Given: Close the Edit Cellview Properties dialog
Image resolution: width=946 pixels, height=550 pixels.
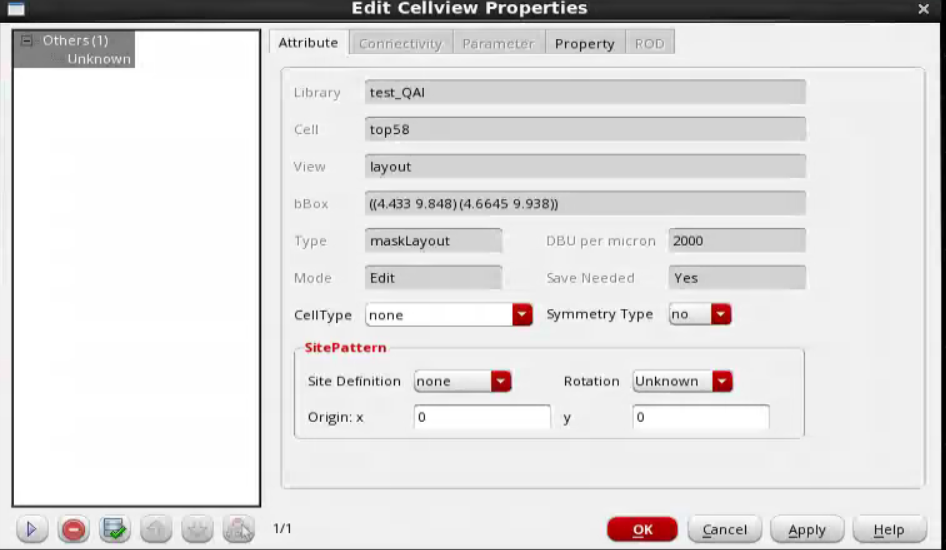Looking at the screenshot, I should click(x=923, y=9).
